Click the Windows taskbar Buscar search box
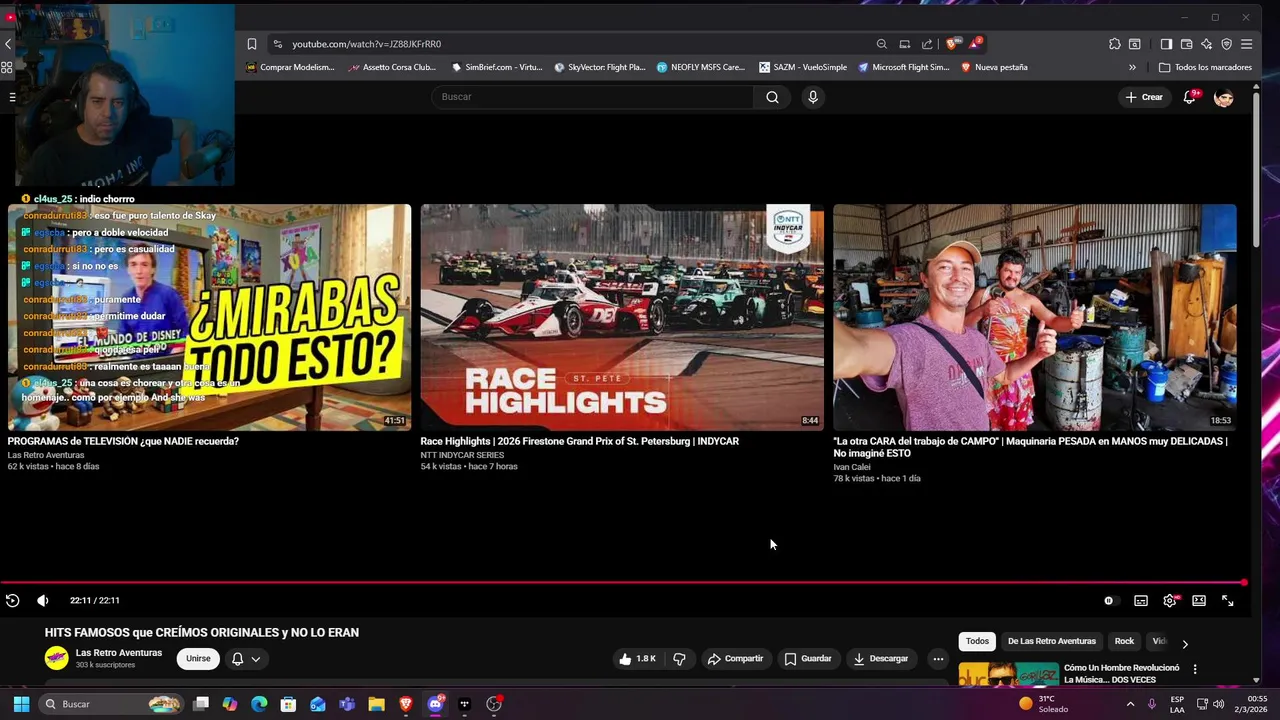Image resolution: width=1280 pixels, height=720 pixels. 113,704
